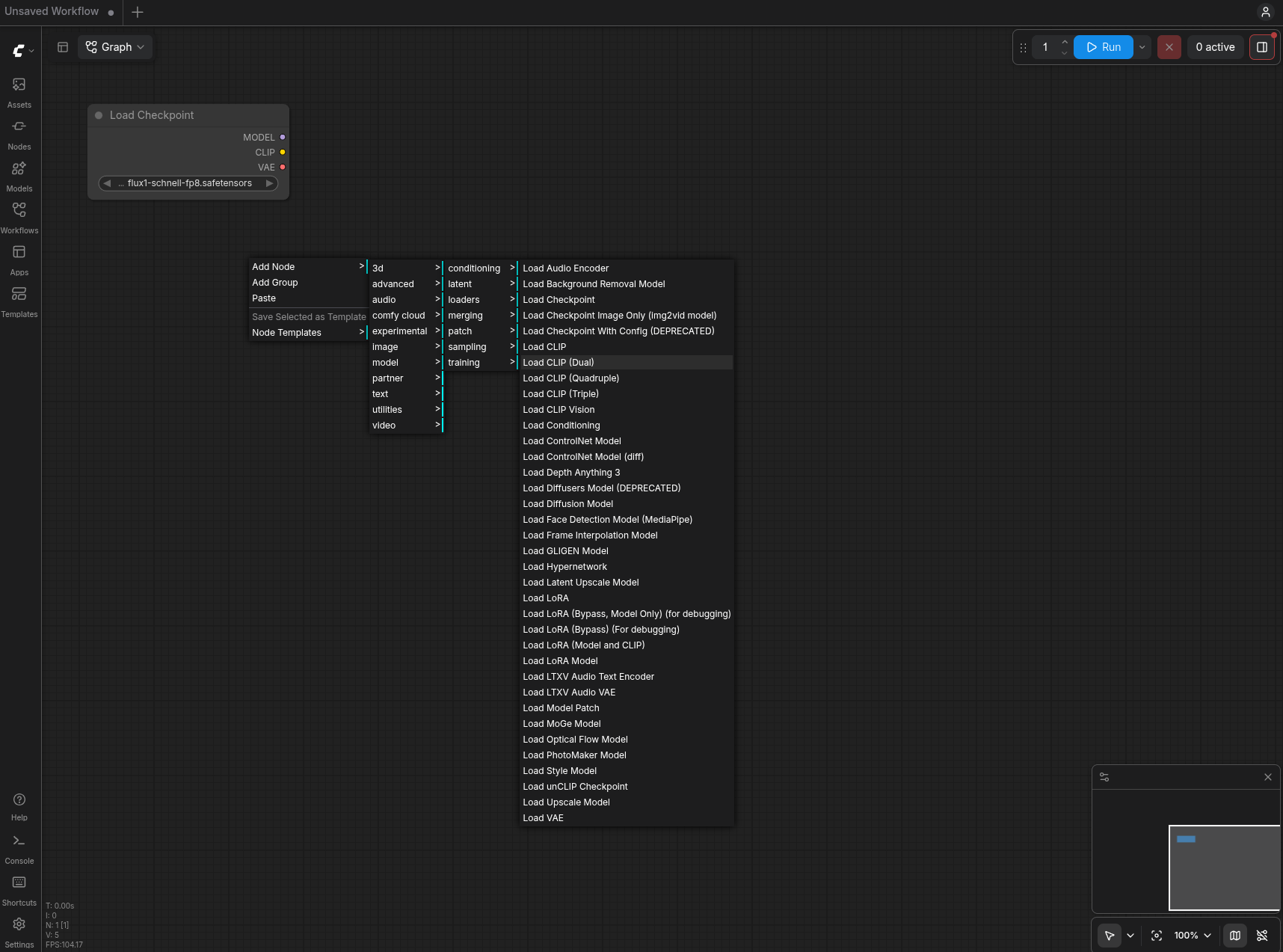Open the Graph mode dropdown

point(115,47)
